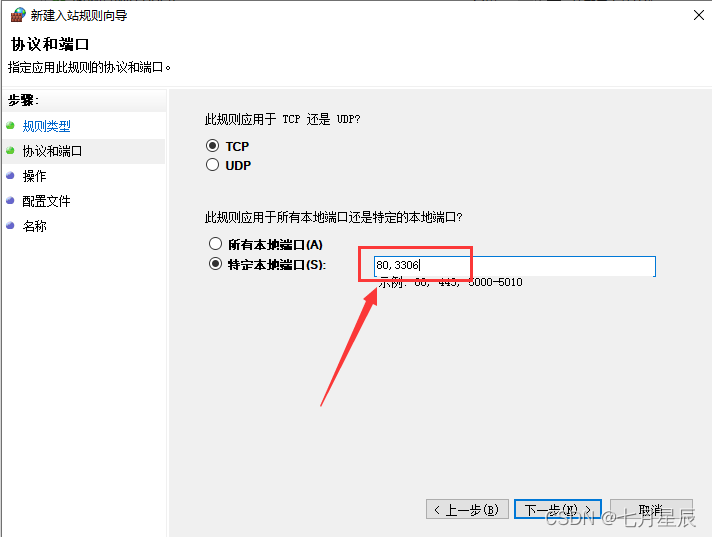Select the 名称 step in sidebar
Screen dimensions: 712x537
tap(35, 226)
